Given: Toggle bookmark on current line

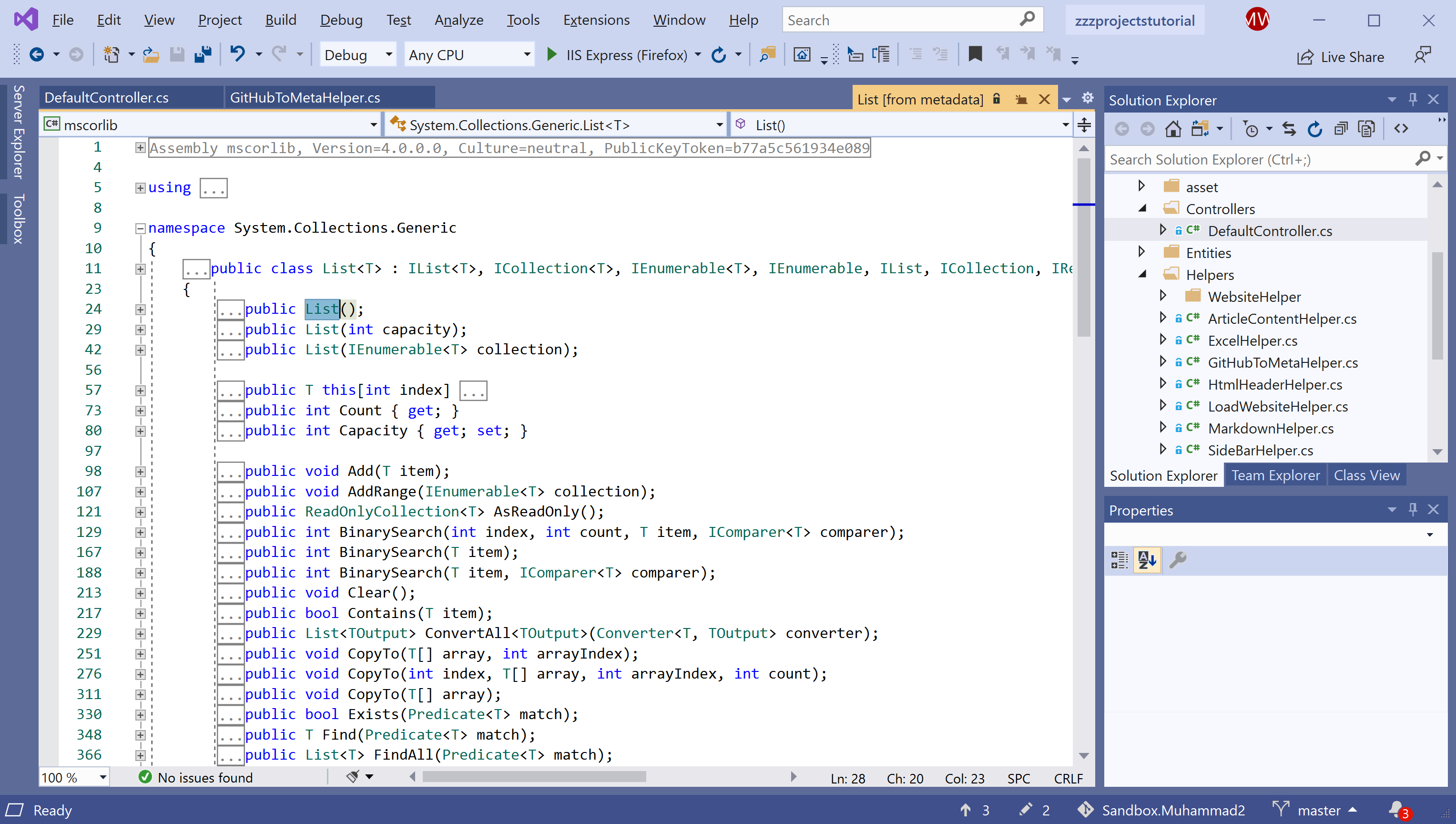Looking at the screenshot, I should tap(975, 55).
